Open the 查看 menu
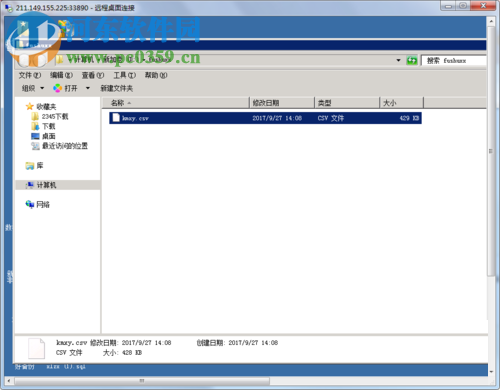The image size is (500, 390). (93, 75)
